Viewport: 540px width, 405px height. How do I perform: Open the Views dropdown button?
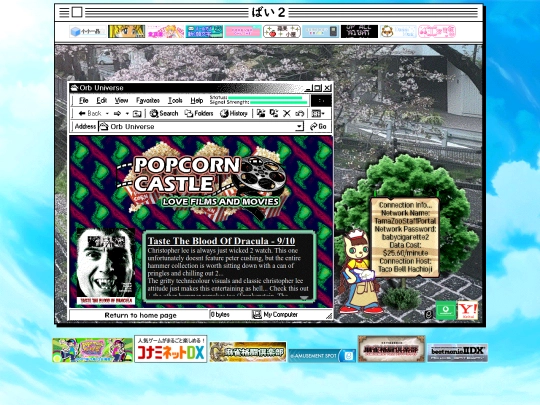click(x=318, y=113)
